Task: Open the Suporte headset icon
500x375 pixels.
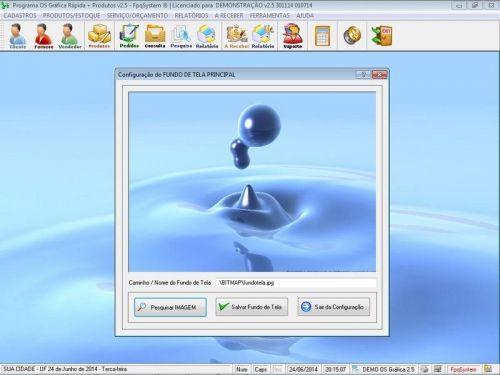Action: point(293,36)
